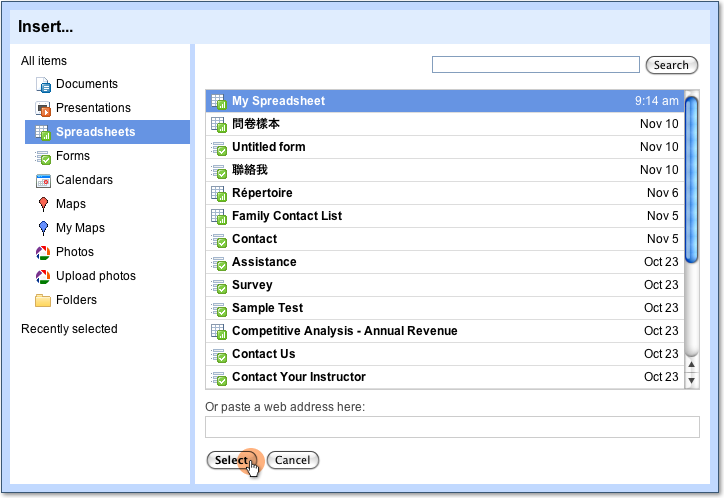Click form icon beside Contact Us

(218, 355)
